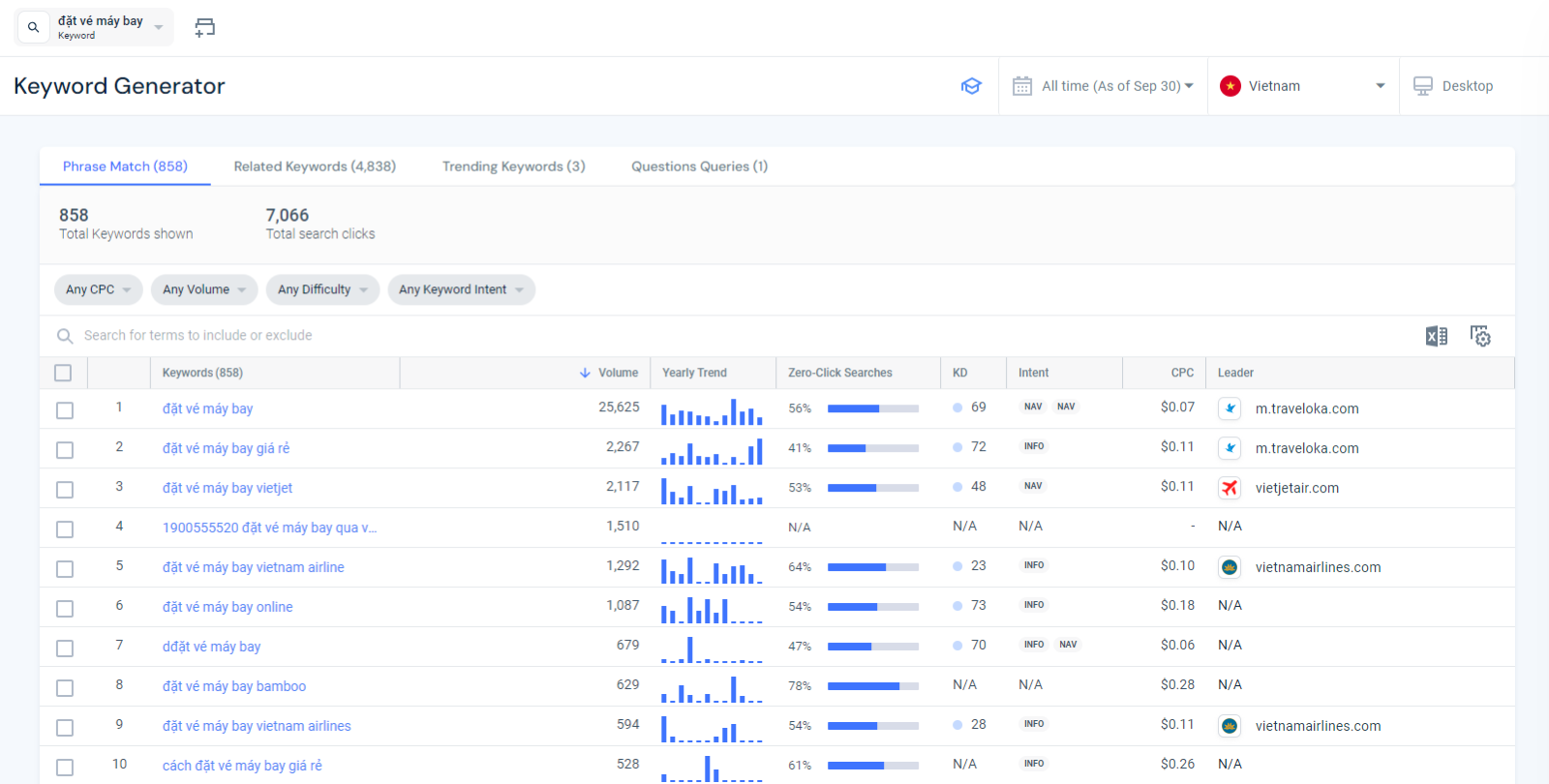Image resolution: width=1549 pixels, height=784 pixels.
Task: Select the Phrase Match tab
Action: pos(125,166)
